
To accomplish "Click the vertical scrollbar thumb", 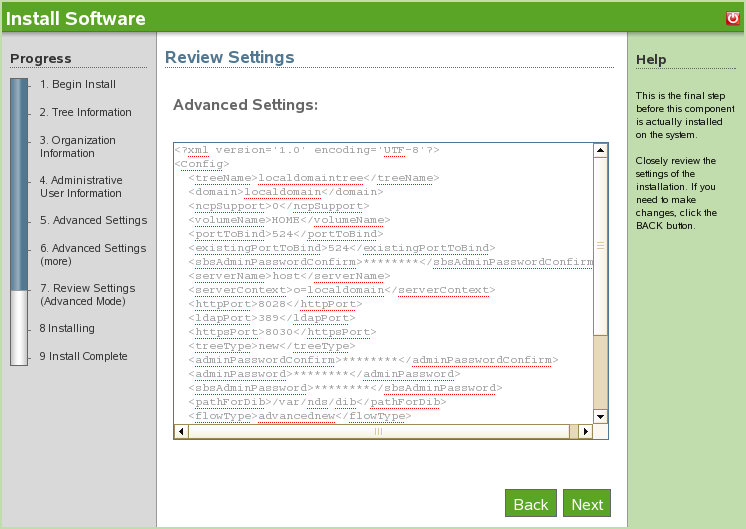I will pos(600,246).
